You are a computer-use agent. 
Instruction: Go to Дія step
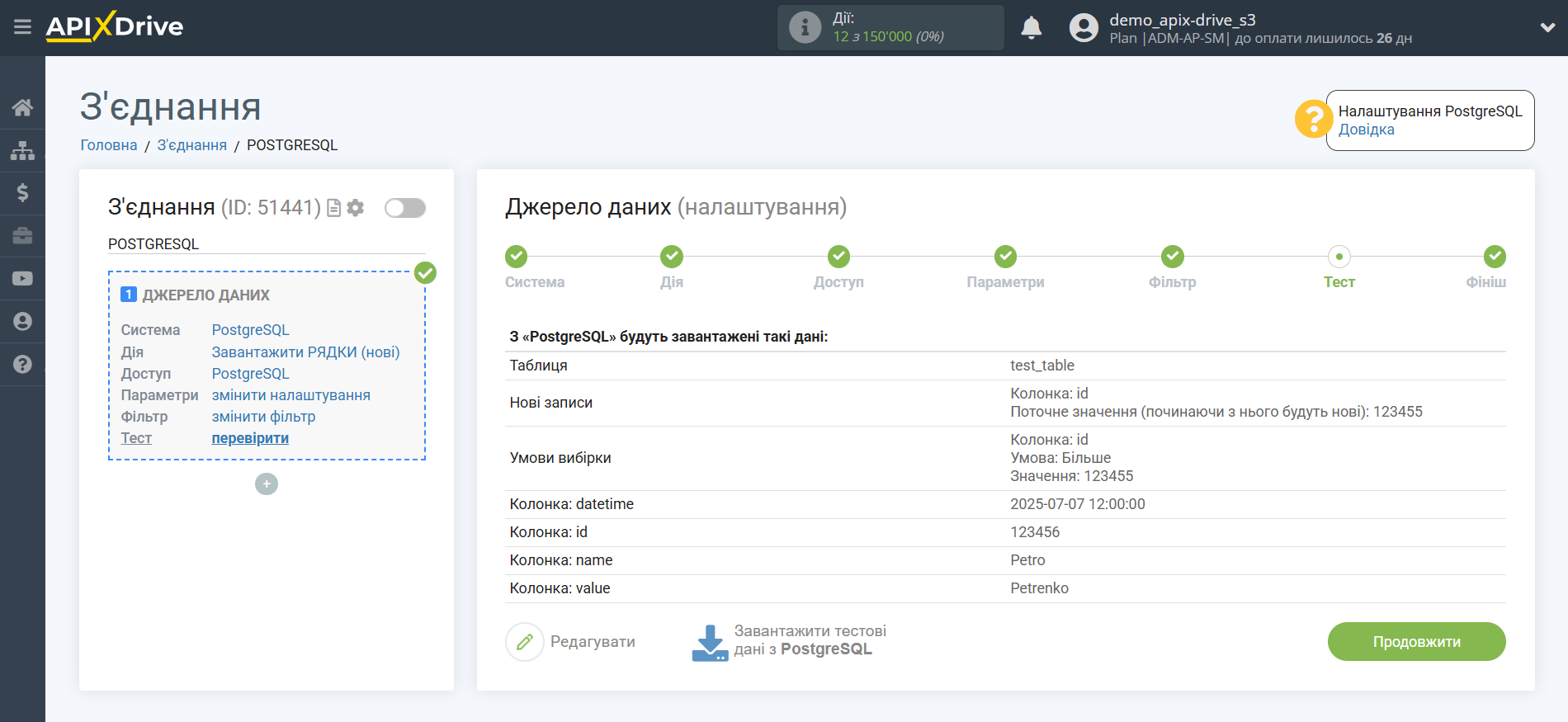672,257
